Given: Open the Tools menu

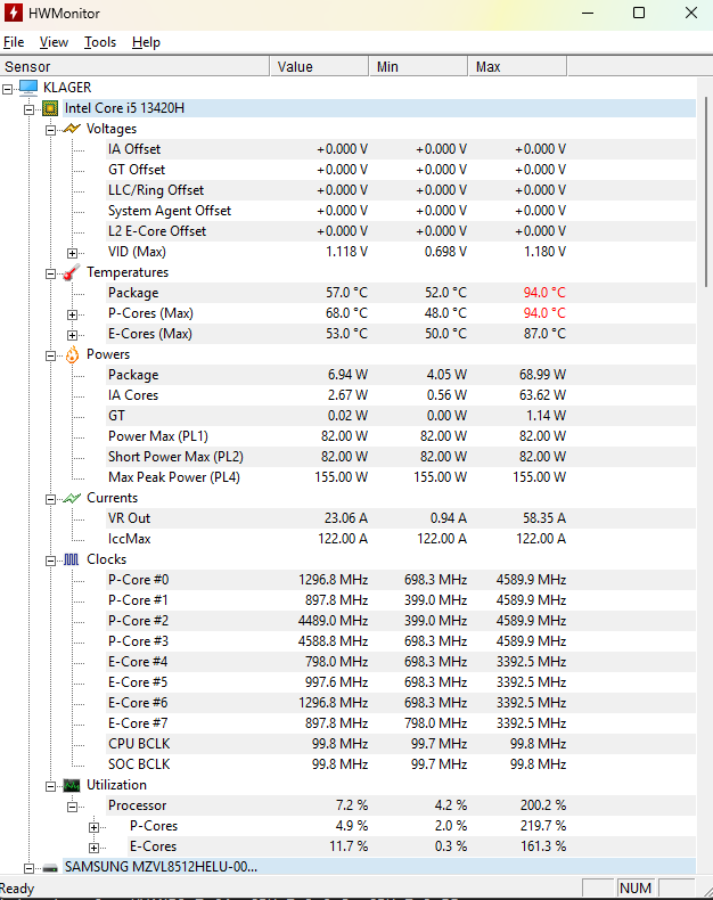Looking at the screenshot, I should (x=100, y=42).
